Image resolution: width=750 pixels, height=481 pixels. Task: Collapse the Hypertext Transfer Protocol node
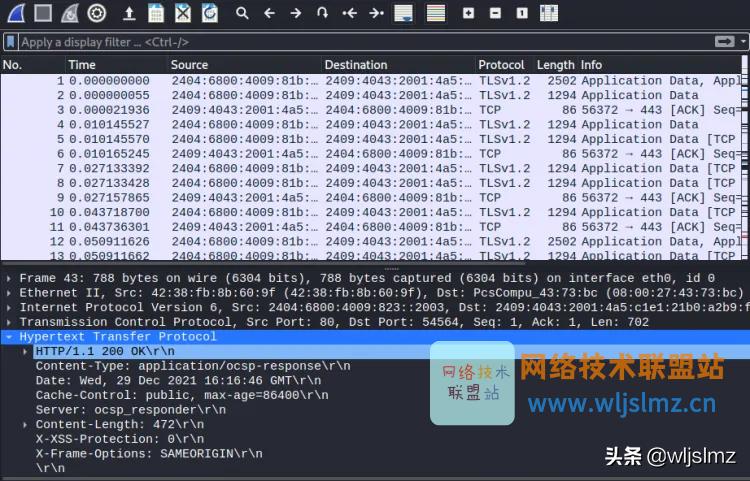pos(9,337)
